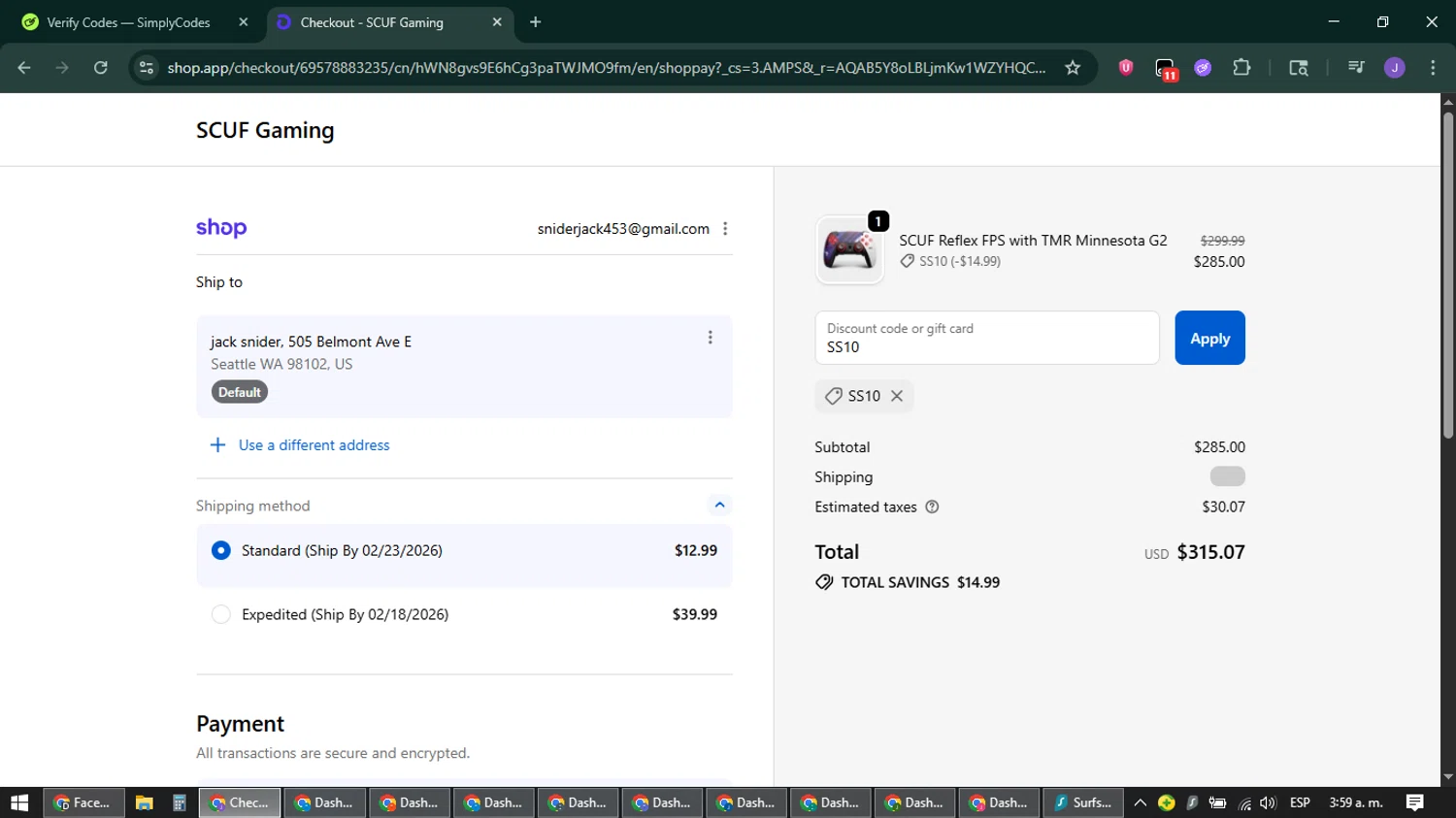Screen dimensions: 1456x818
Task: Click Use a different address link
Action: (x=314, y=445)
